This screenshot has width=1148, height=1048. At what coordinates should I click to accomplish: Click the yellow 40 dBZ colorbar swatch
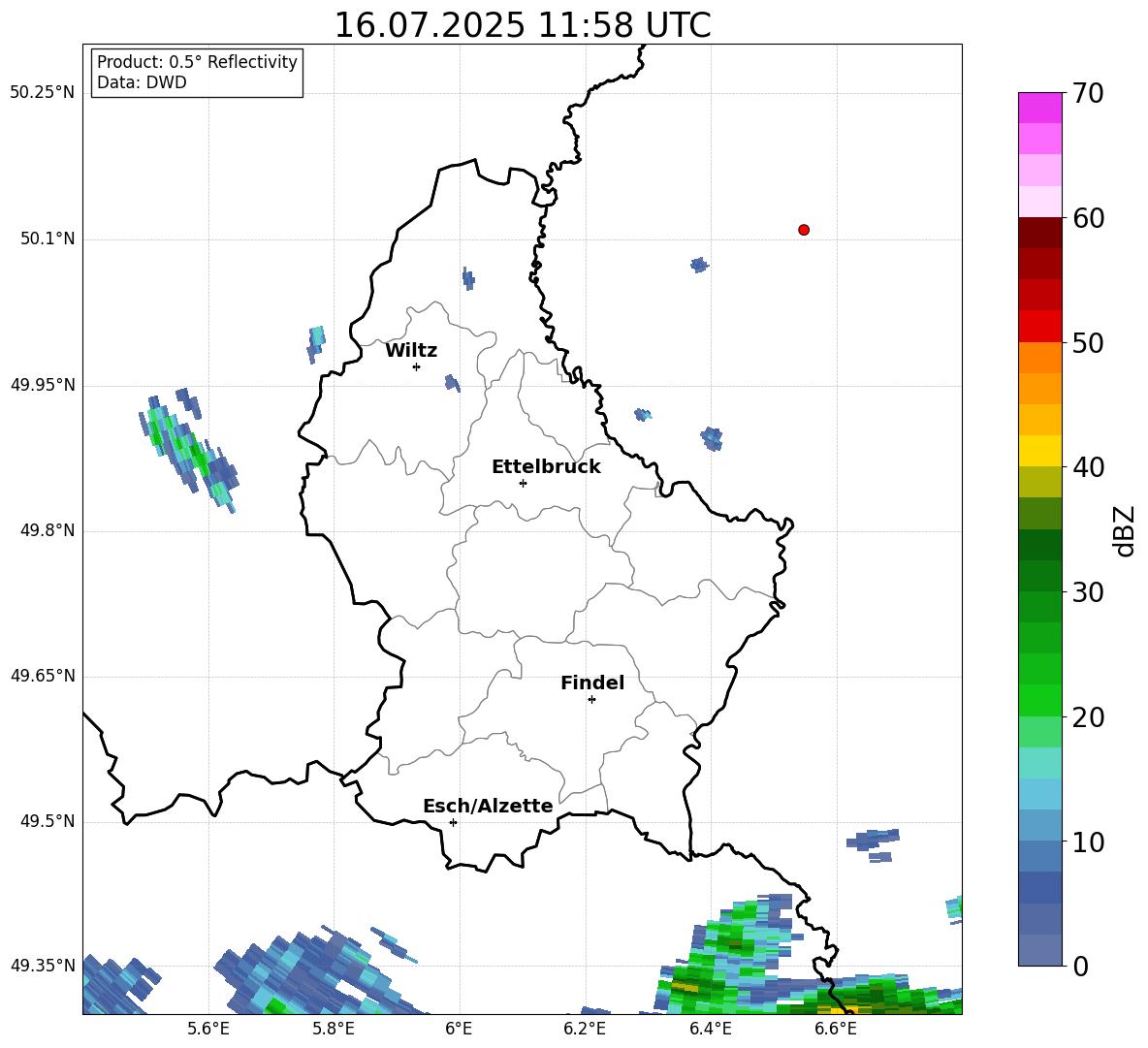tap(1039, 451)
